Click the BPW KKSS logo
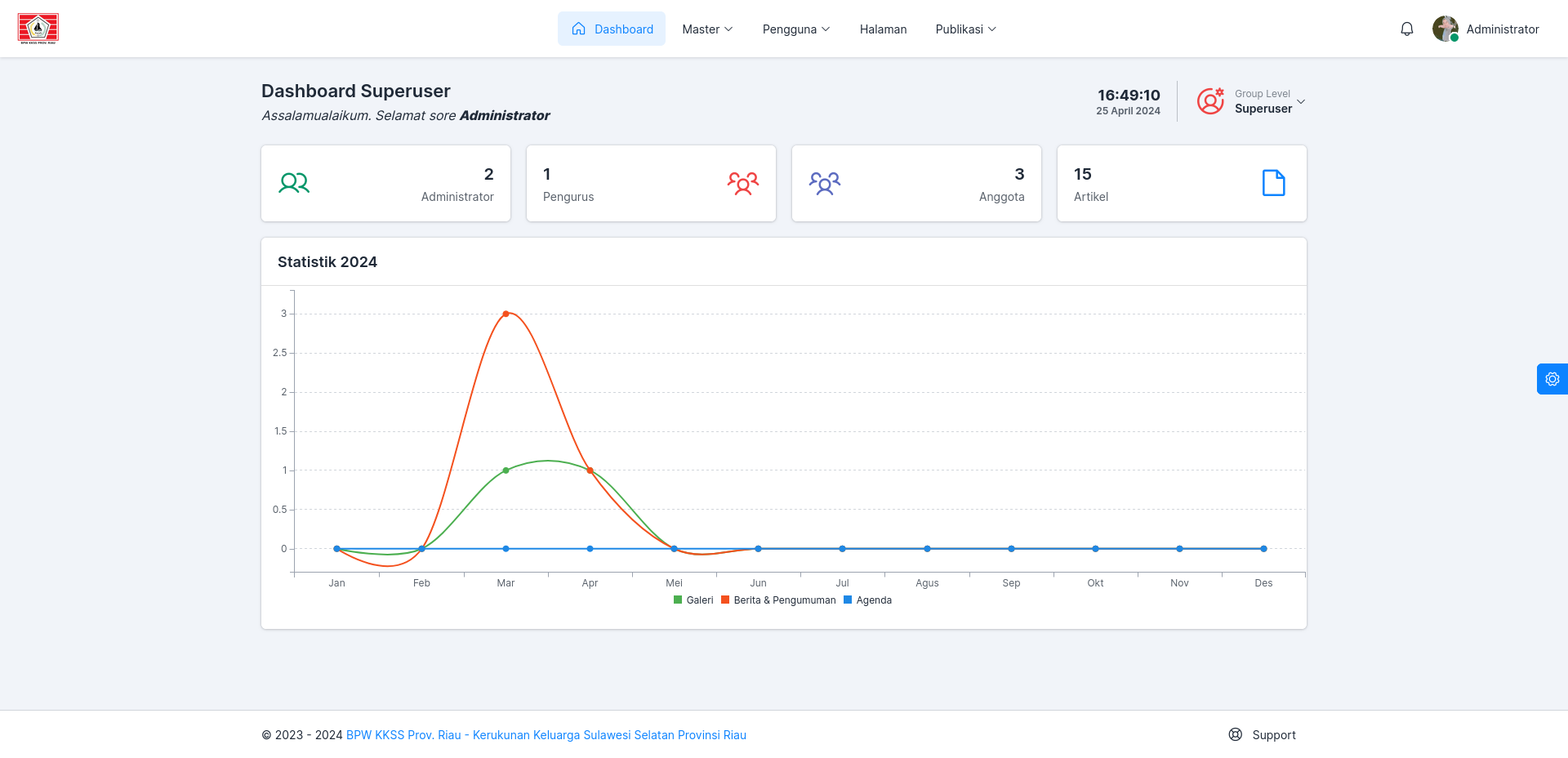The image size is (1568, 758). point(38,29)
